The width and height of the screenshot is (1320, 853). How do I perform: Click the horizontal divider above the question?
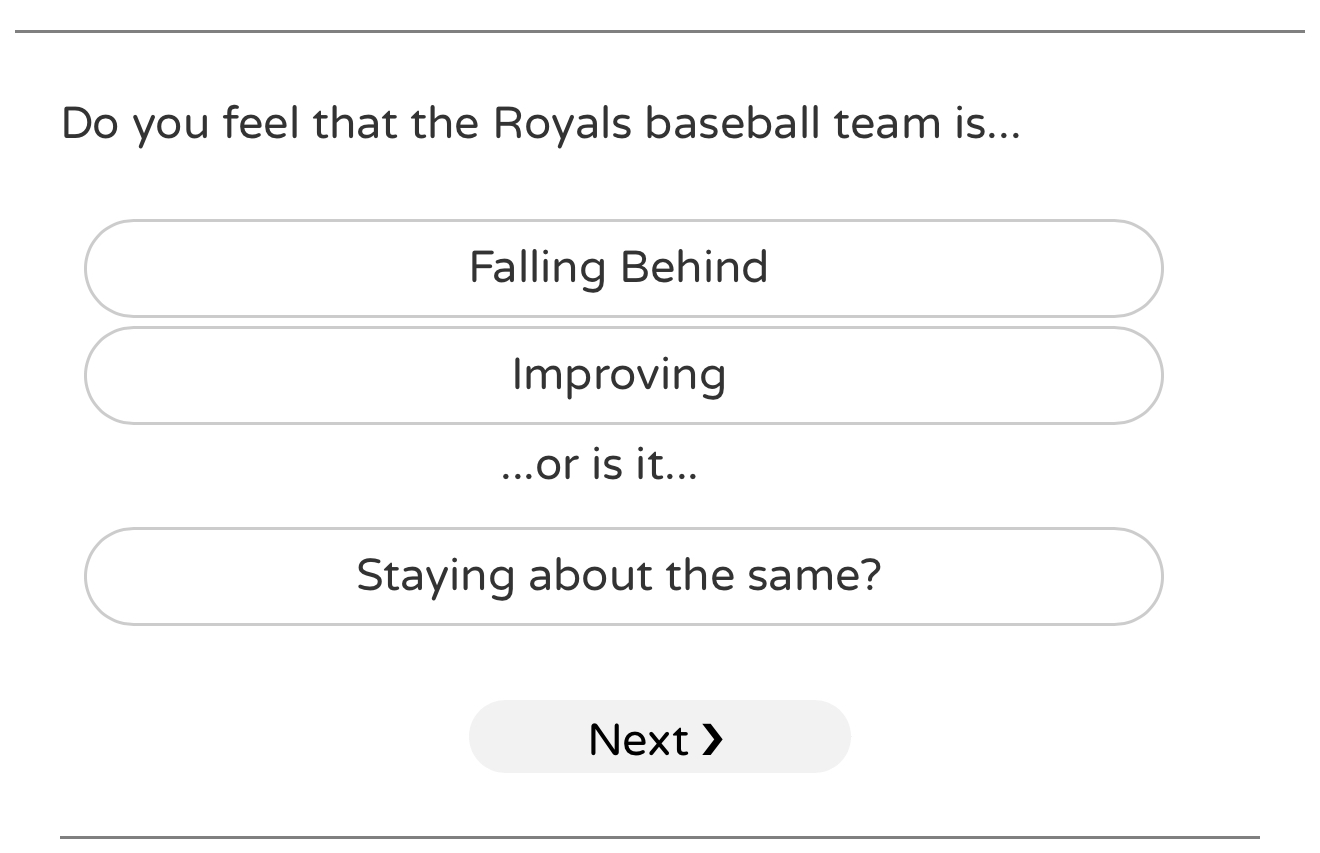(660, 32)
